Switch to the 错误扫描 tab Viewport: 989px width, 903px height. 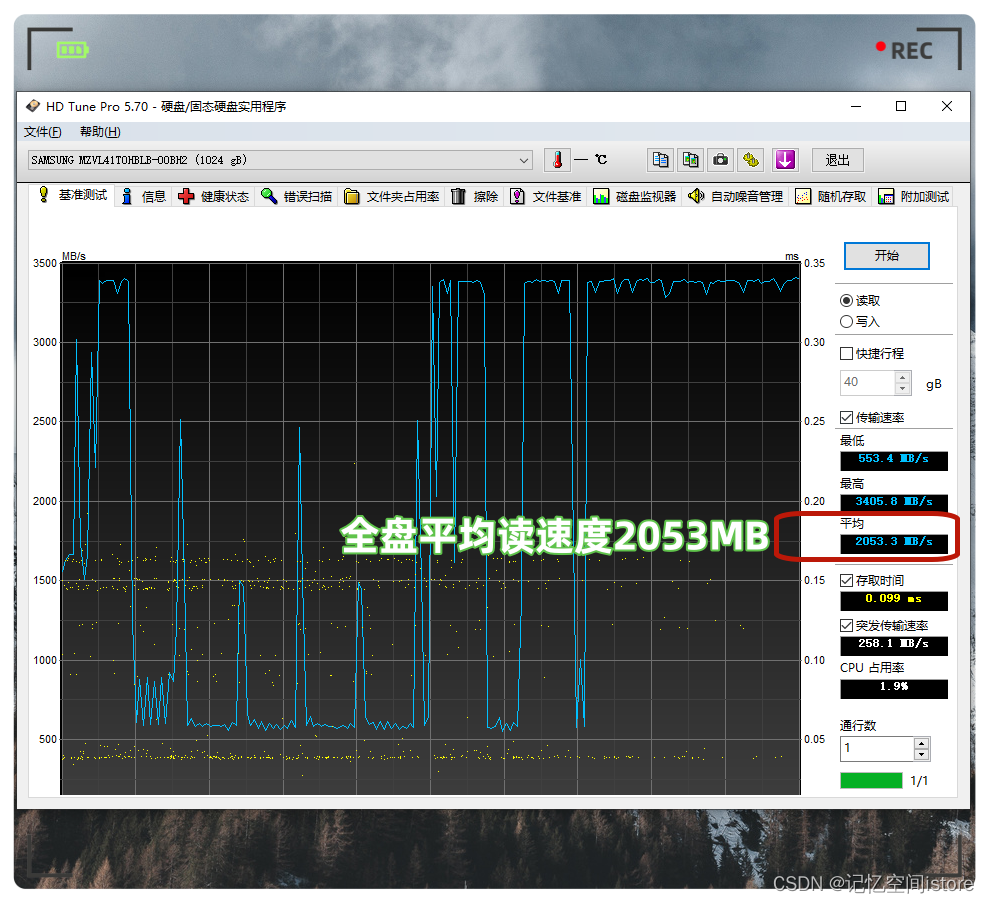(x=296, y=197)
